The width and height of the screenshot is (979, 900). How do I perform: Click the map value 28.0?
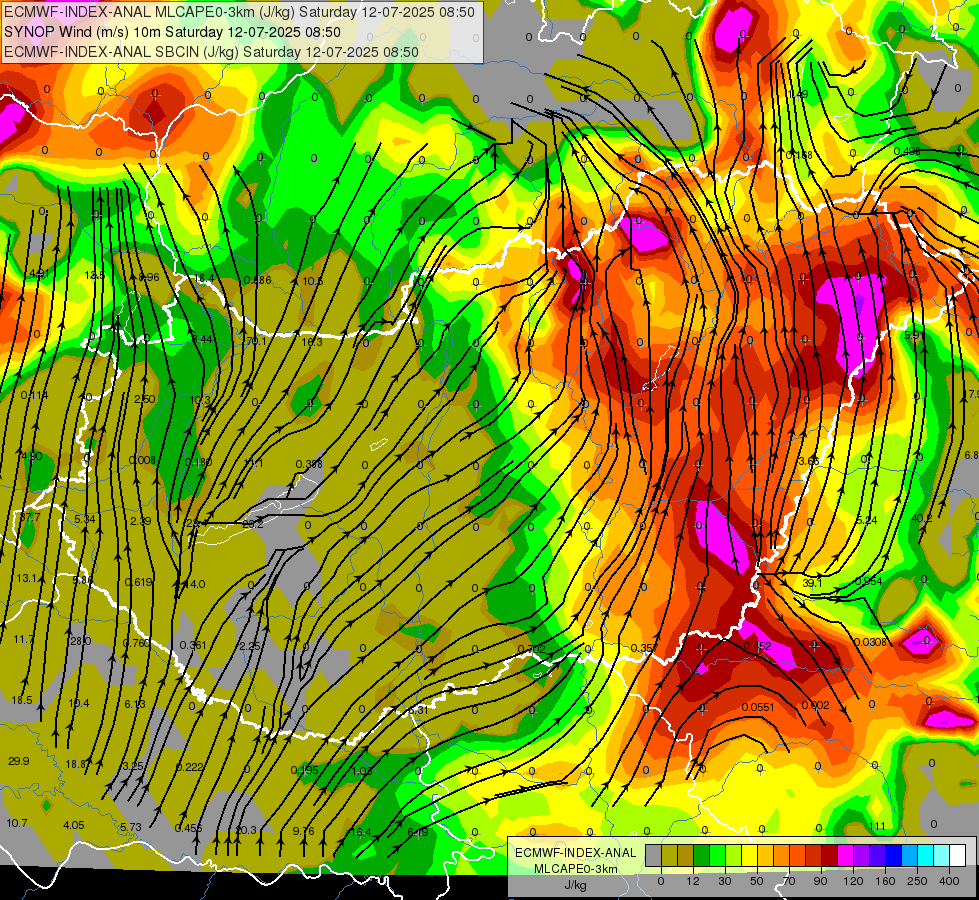coord(81,641)
